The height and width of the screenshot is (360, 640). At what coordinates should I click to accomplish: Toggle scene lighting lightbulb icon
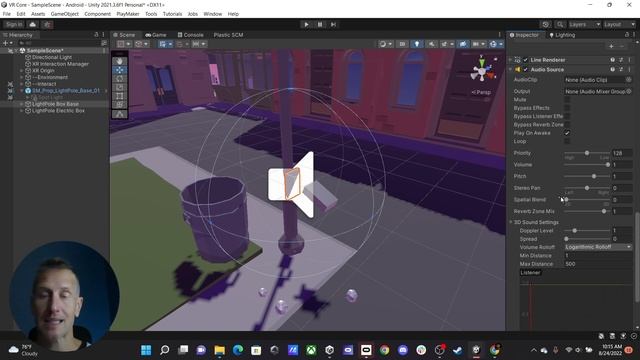[416, 44]
